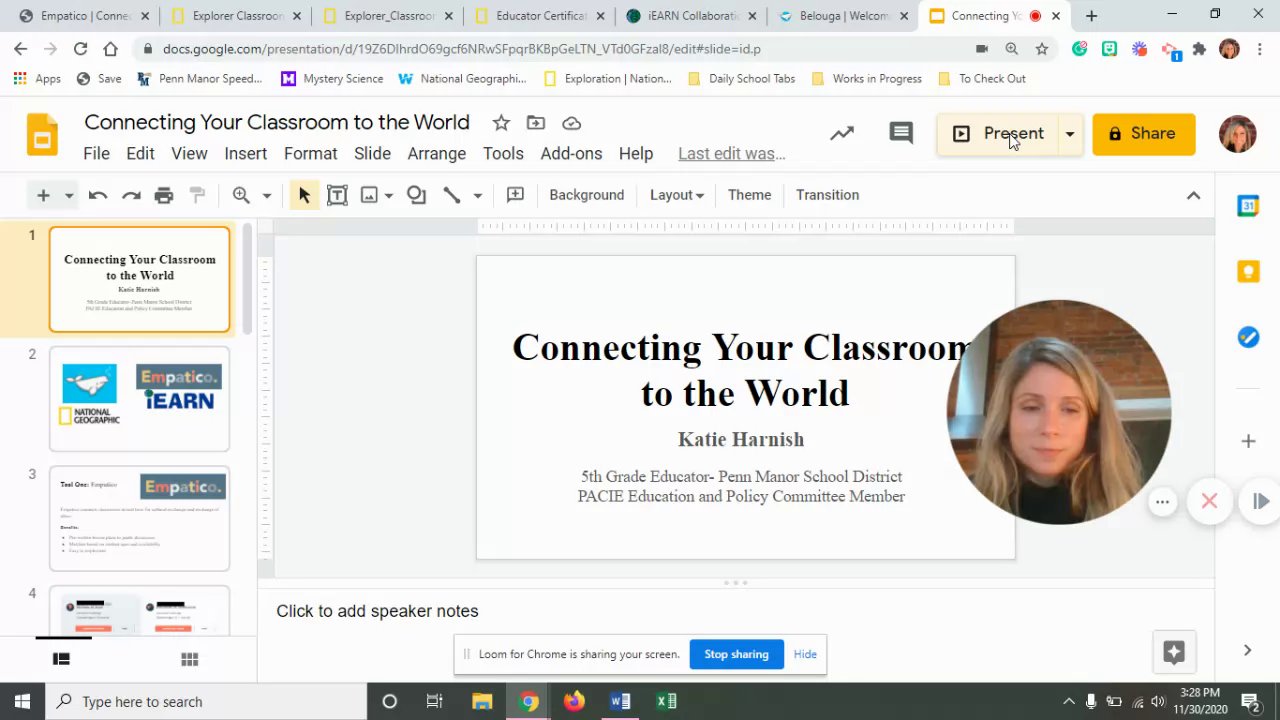The image size is (1280, 720).
Task: Click the Undo arrow icon
Action: [97, 195]
